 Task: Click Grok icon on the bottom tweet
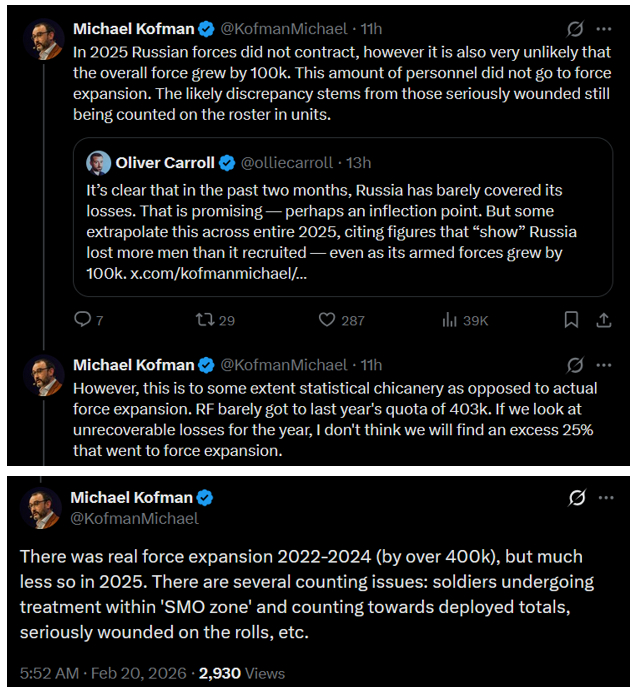577,497
